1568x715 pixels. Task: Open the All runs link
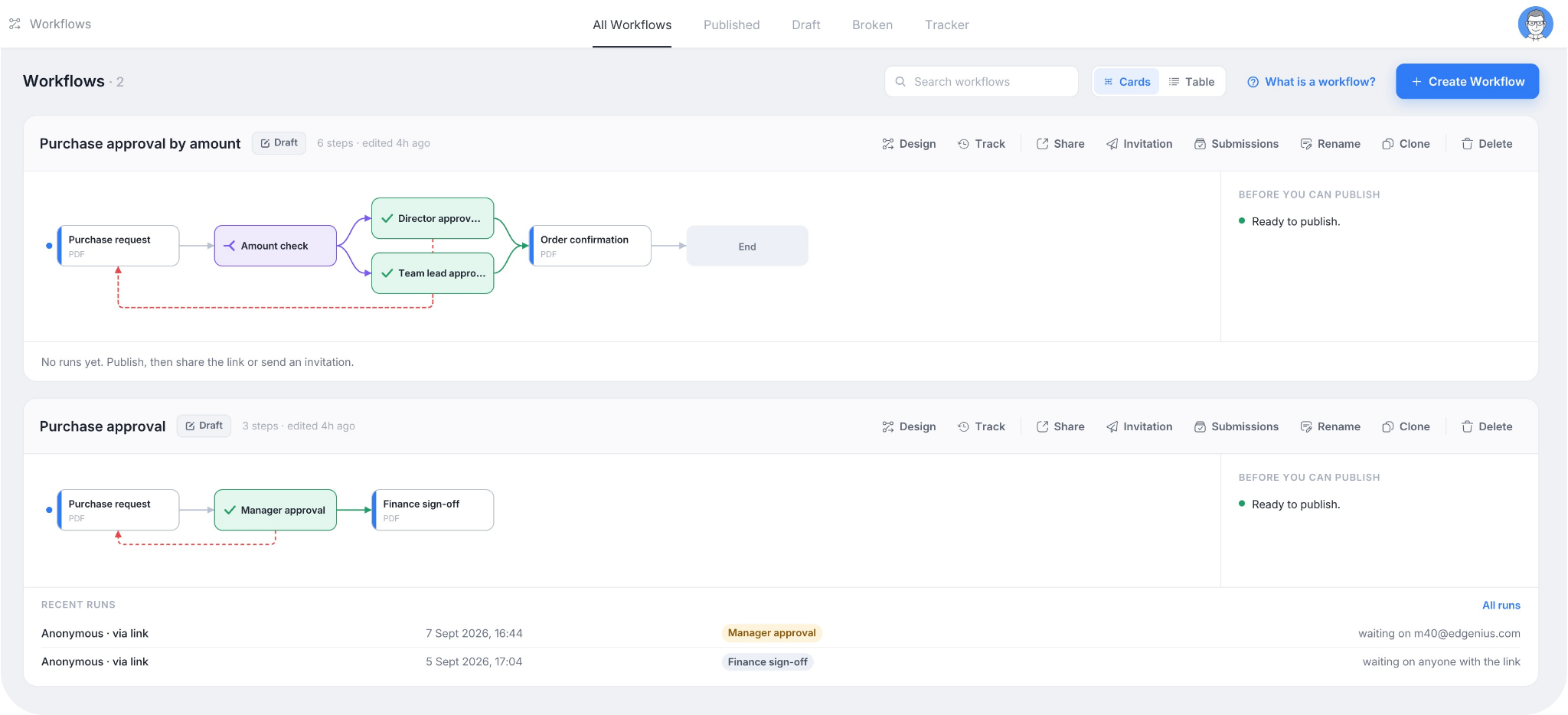1501,605
